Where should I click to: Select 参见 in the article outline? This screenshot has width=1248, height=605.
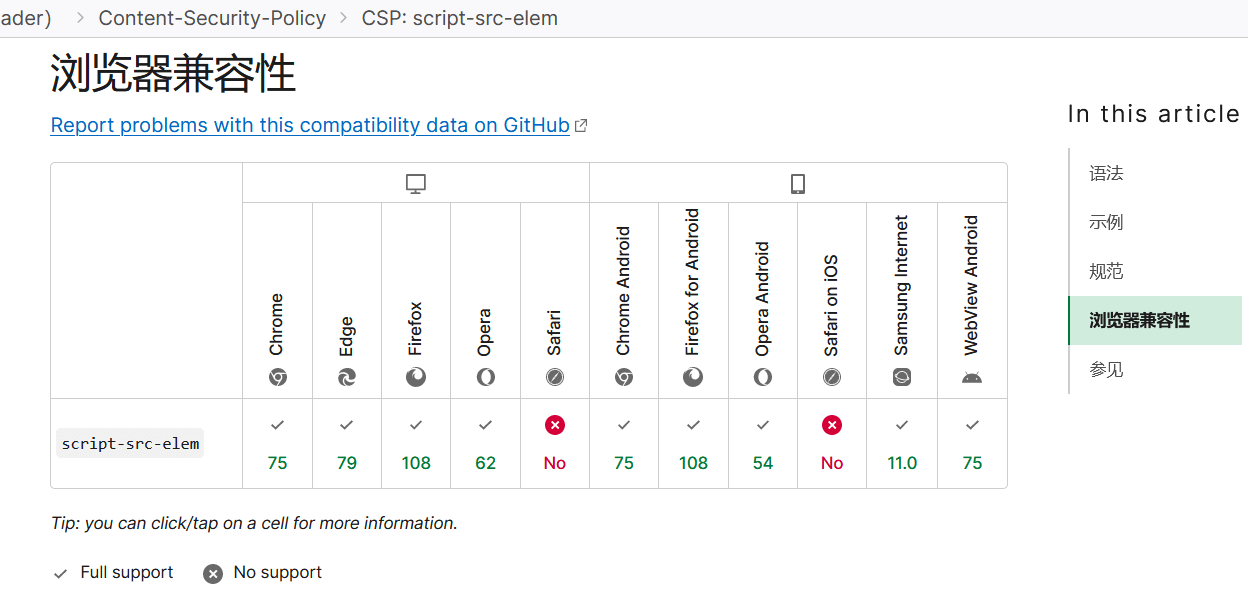(x=1106, y=370)
